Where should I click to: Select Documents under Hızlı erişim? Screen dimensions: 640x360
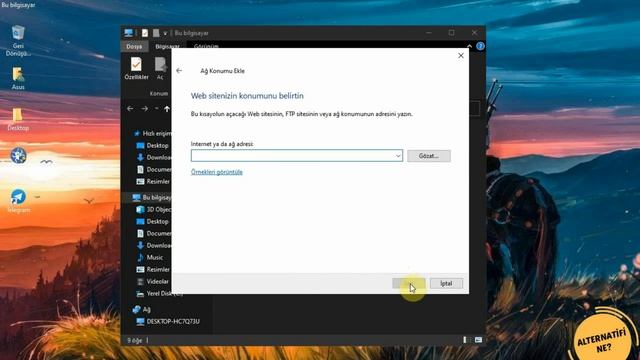[x=153, y=169]
